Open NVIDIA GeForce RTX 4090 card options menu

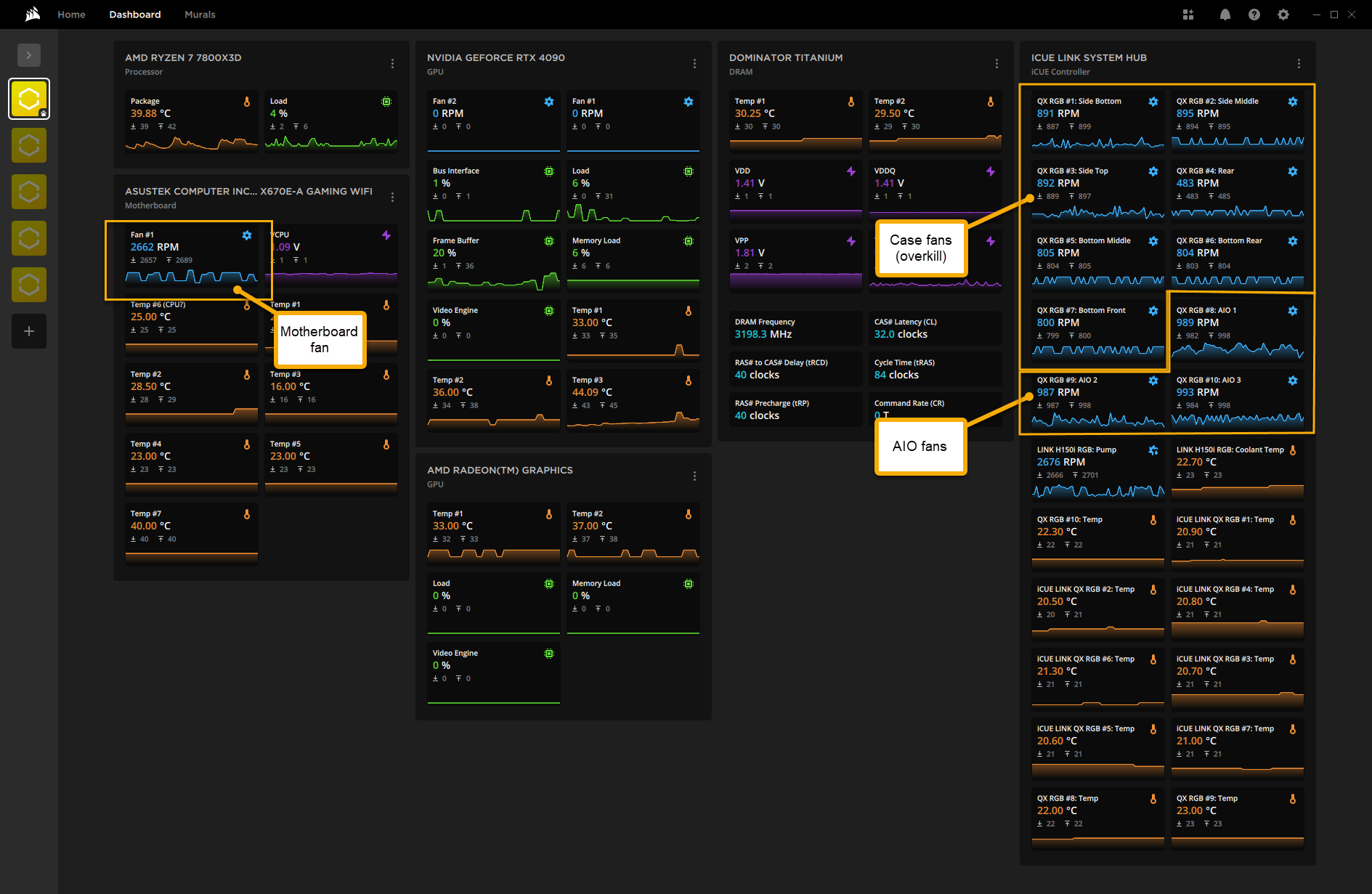point(695,64)
